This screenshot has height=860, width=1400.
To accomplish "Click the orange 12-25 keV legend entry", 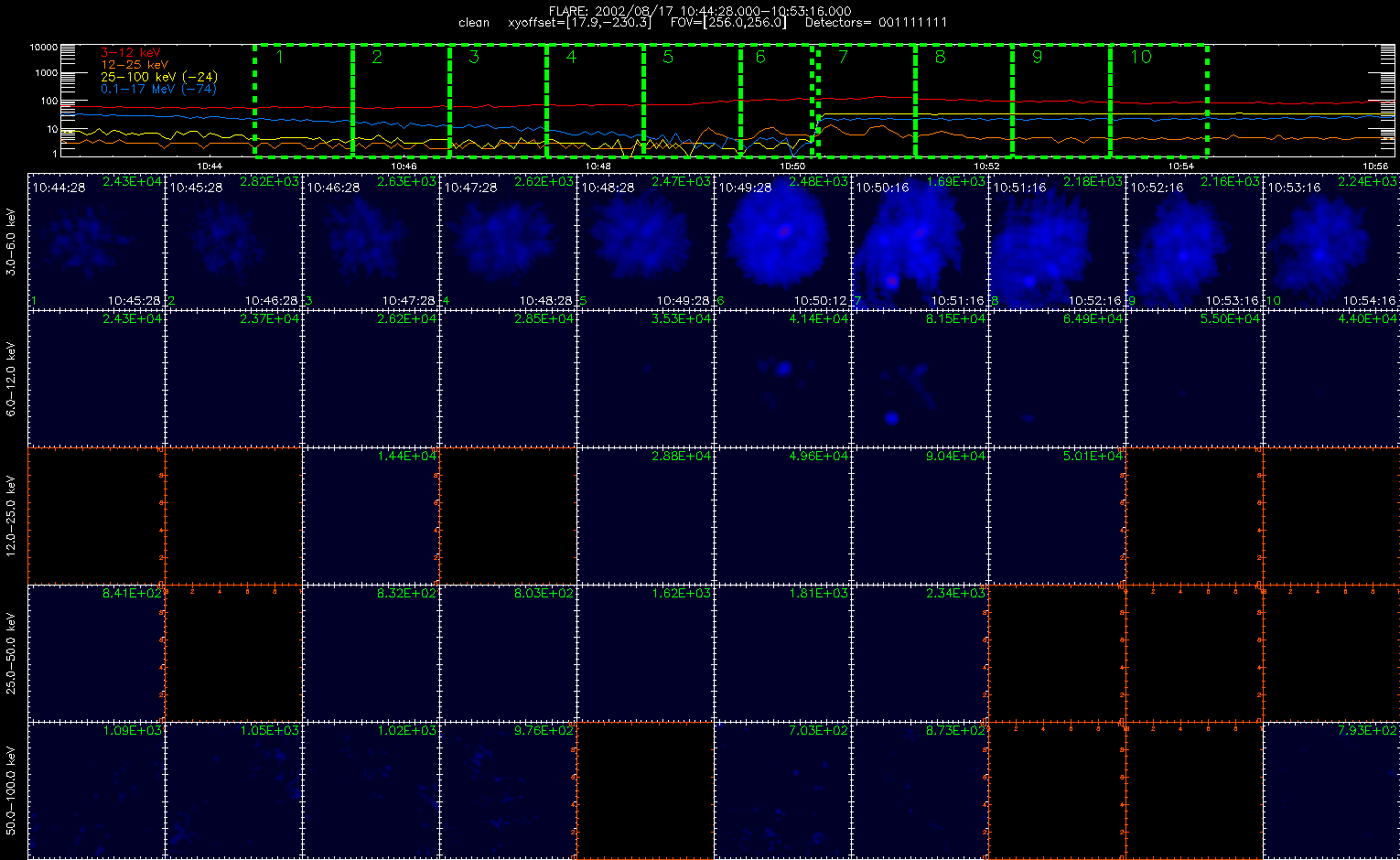I will 135,65.
